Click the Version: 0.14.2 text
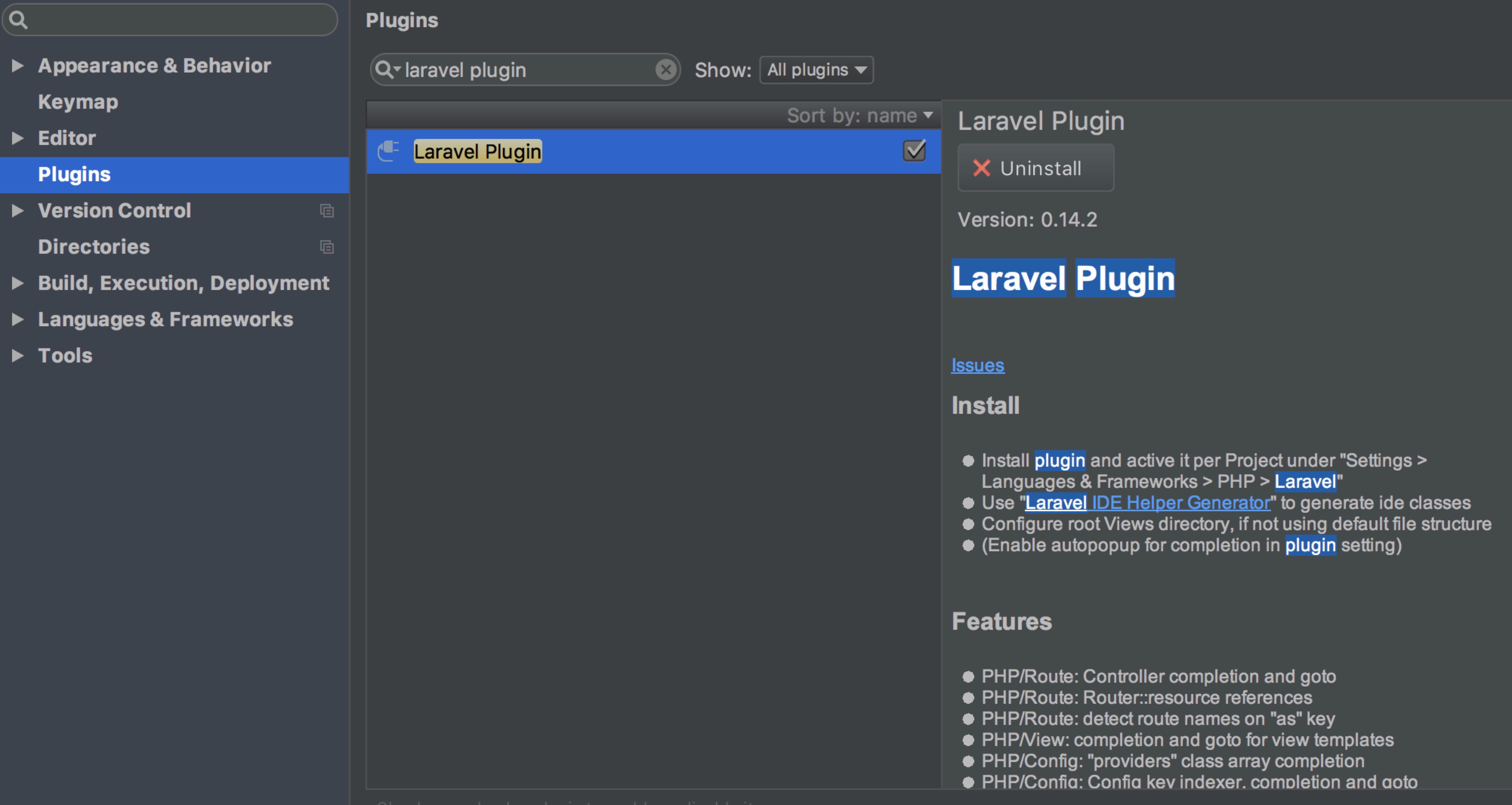 click(x=1027, y=219)
